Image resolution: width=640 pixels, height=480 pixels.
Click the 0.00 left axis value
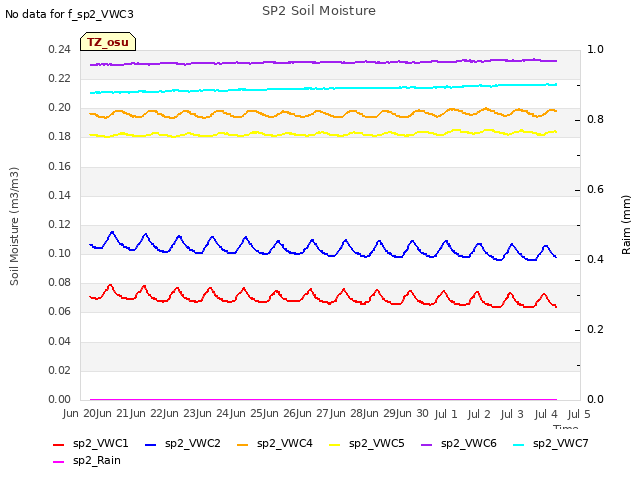point(60,399)
